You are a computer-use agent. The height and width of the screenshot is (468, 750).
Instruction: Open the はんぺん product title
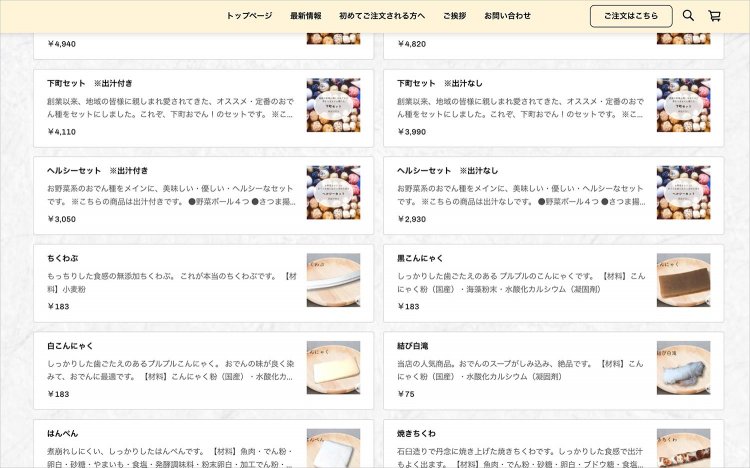coord(63,434)
